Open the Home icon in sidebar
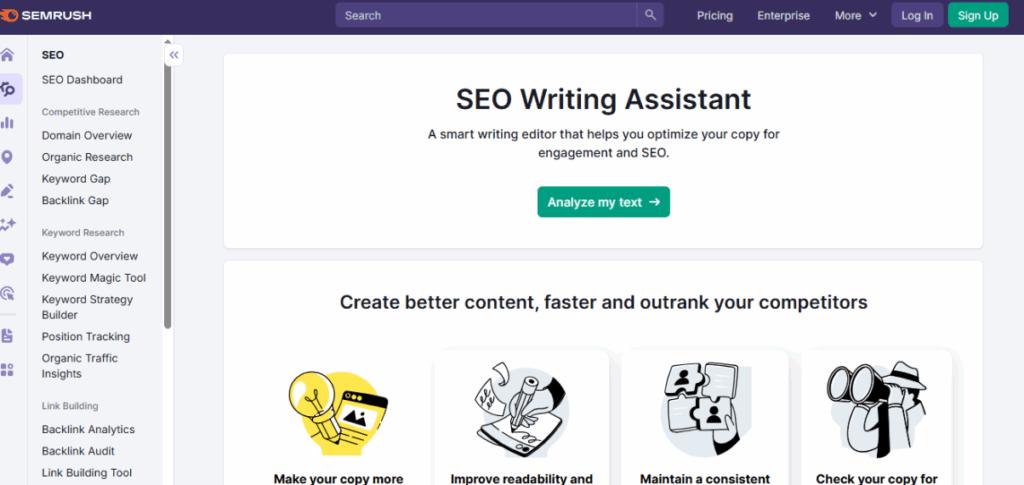 7,55
